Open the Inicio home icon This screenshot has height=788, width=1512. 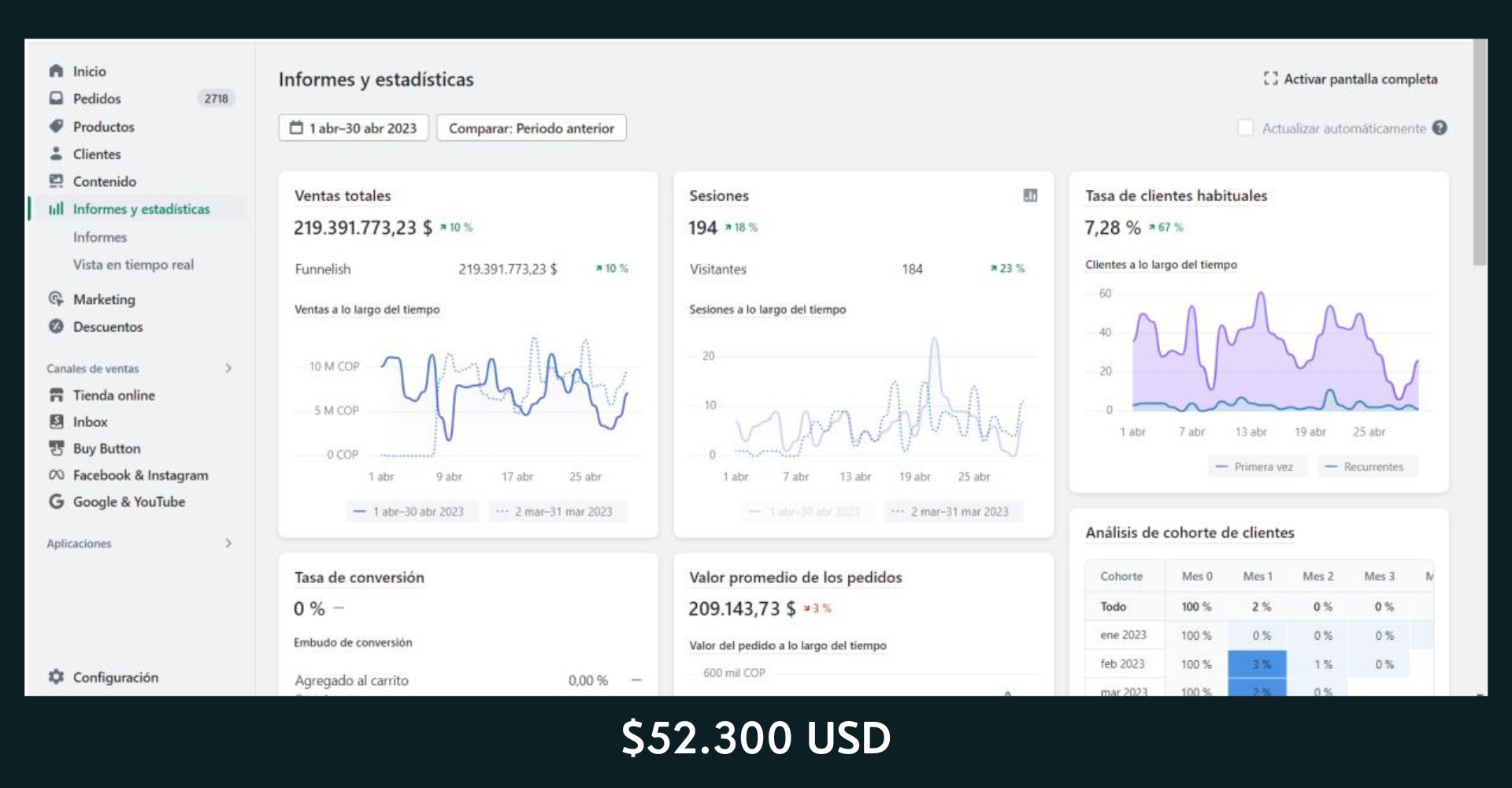tap(56, 71)
